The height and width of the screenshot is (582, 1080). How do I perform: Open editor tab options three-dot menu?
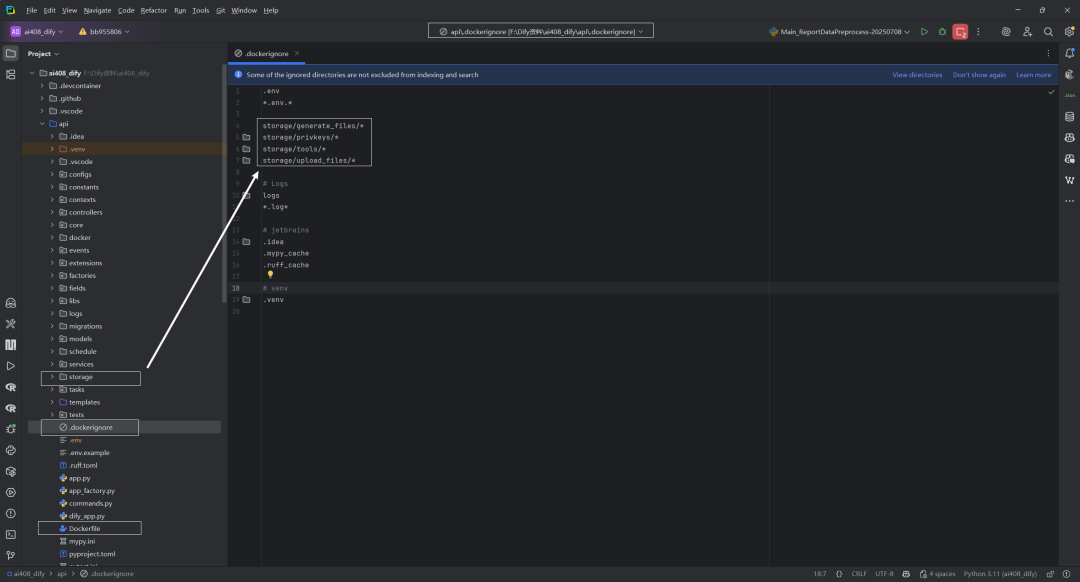pos(1048,53)
